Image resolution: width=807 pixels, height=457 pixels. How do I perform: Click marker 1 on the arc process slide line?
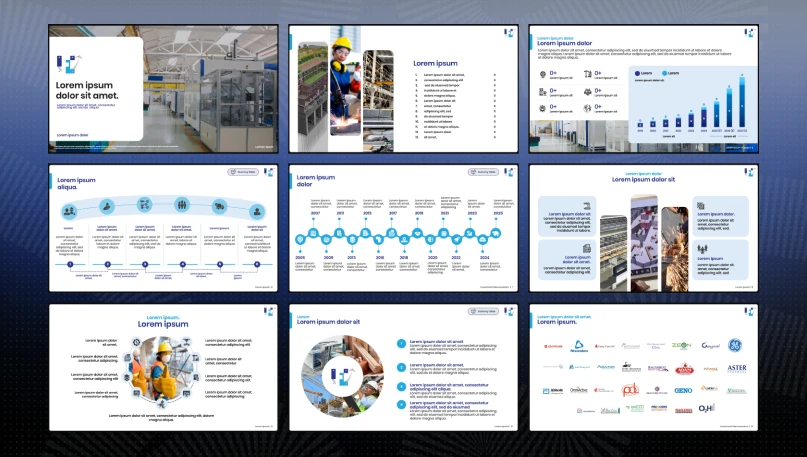click(70, 265)
